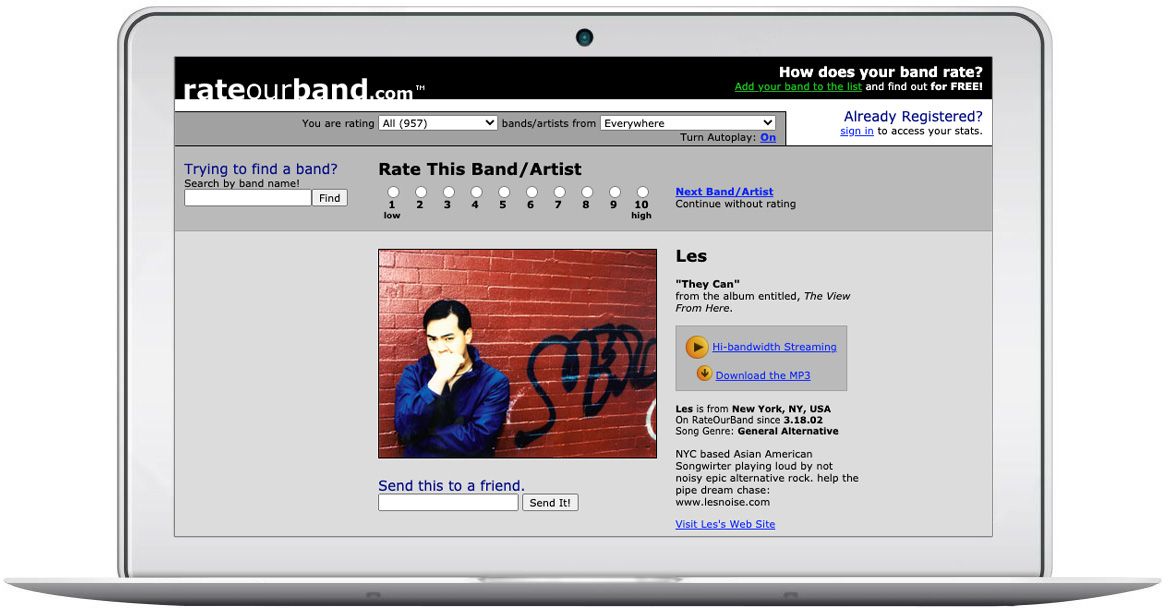Toggle Autoplay via the On link

[x=768, y=137]
